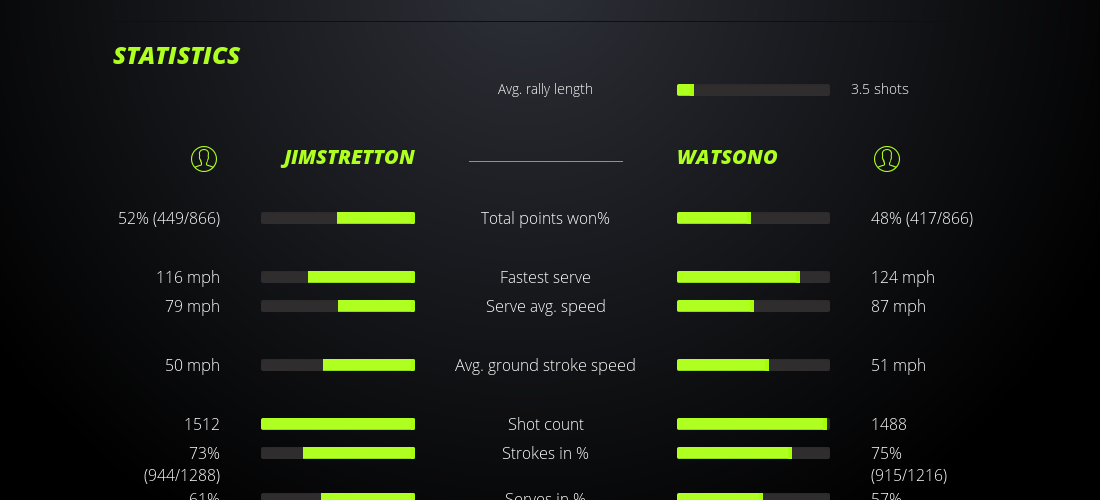
Task: Click the Total points won% label
Action: coord(545,218)
